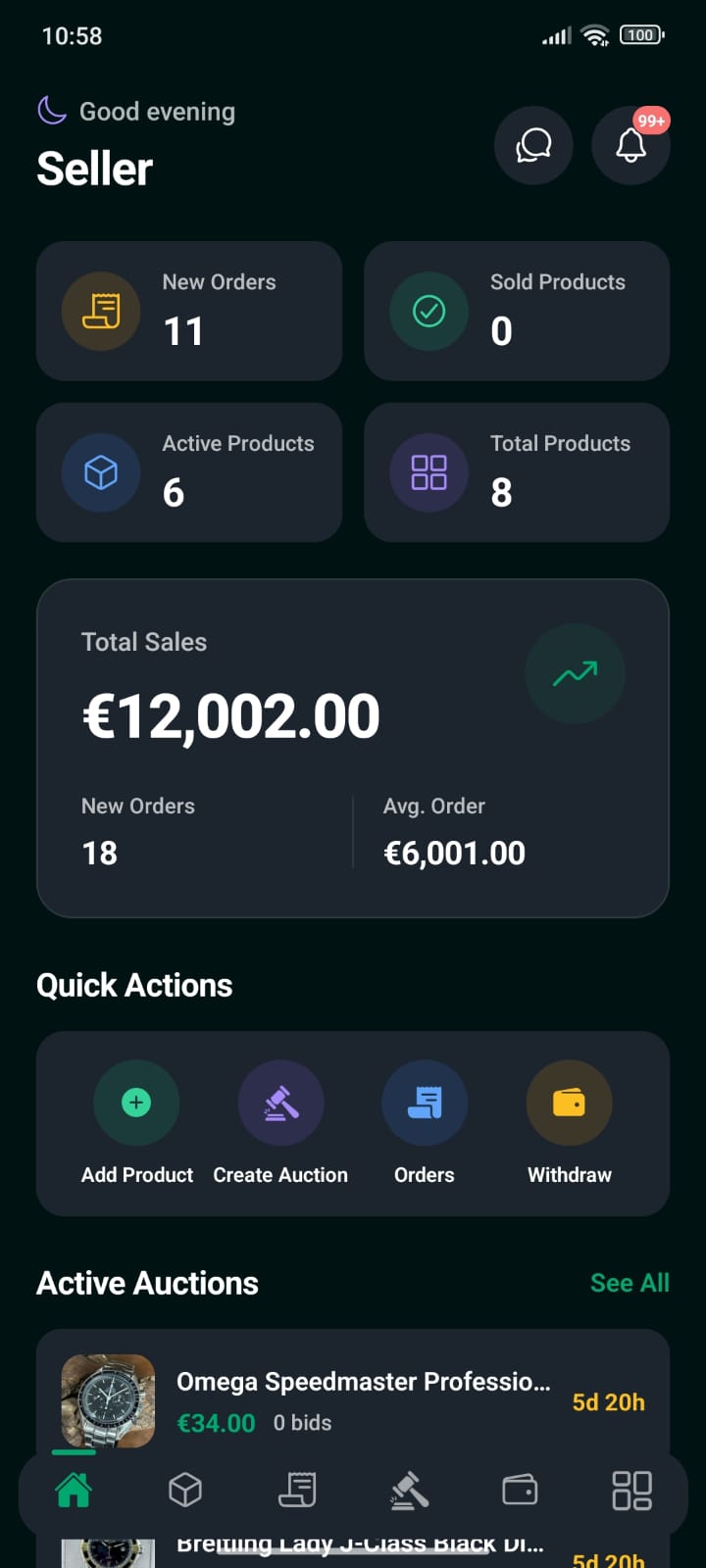Tap the green Add Product plus icon
Image resolution: width=706 pixels, height=1568 pixels.
[x=136, y=1102]
